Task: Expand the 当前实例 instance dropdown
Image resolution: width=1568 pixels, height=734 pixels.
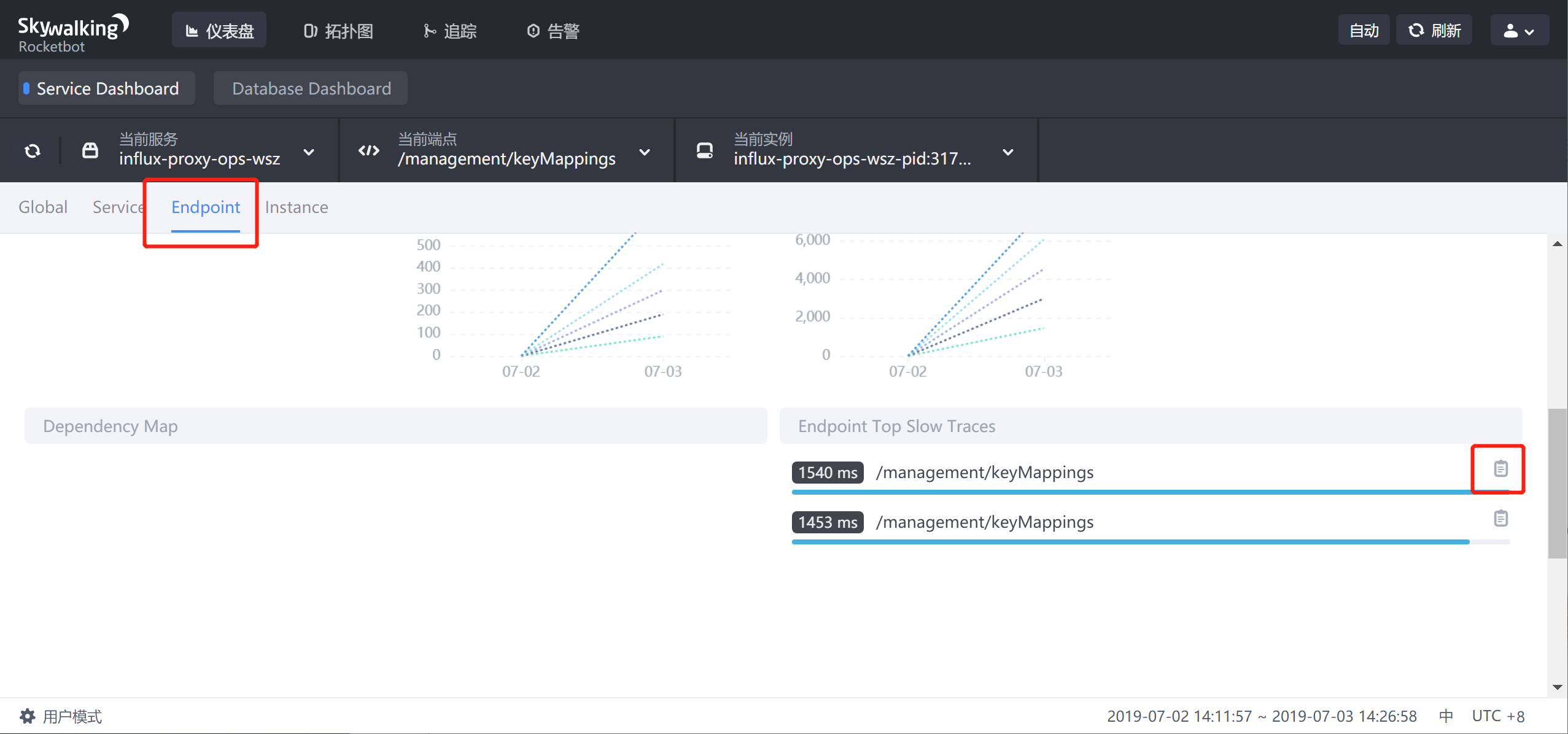Action: 1008,152
